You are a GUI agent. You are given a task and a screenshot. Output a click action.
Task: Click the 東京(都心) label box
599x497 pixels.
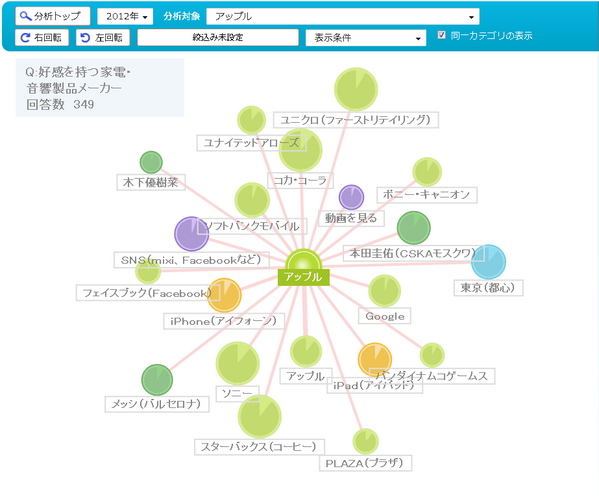[x=489, y=288]
